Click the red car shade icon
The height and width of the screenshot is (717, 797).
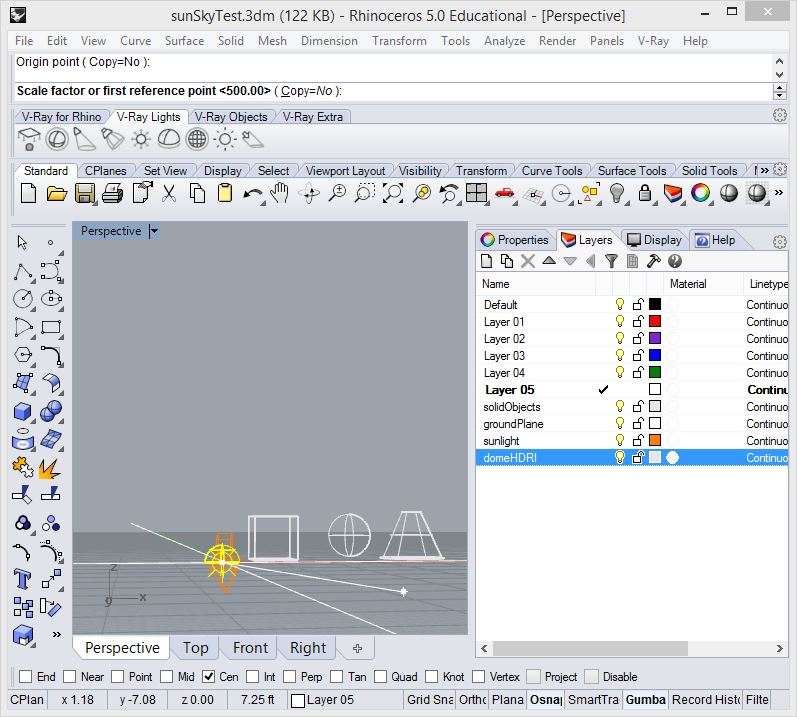coord(505,194)
